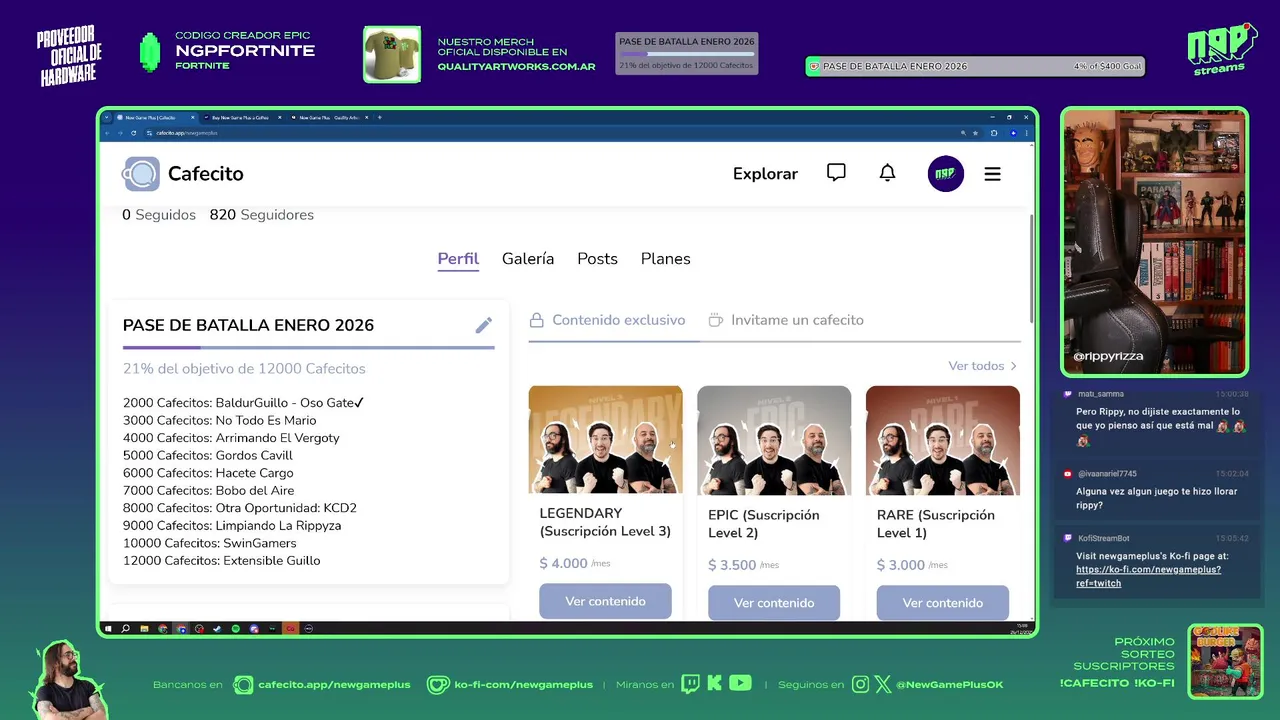
Task: Click chat username mati_samma
Action: (x=1101, y=394)
